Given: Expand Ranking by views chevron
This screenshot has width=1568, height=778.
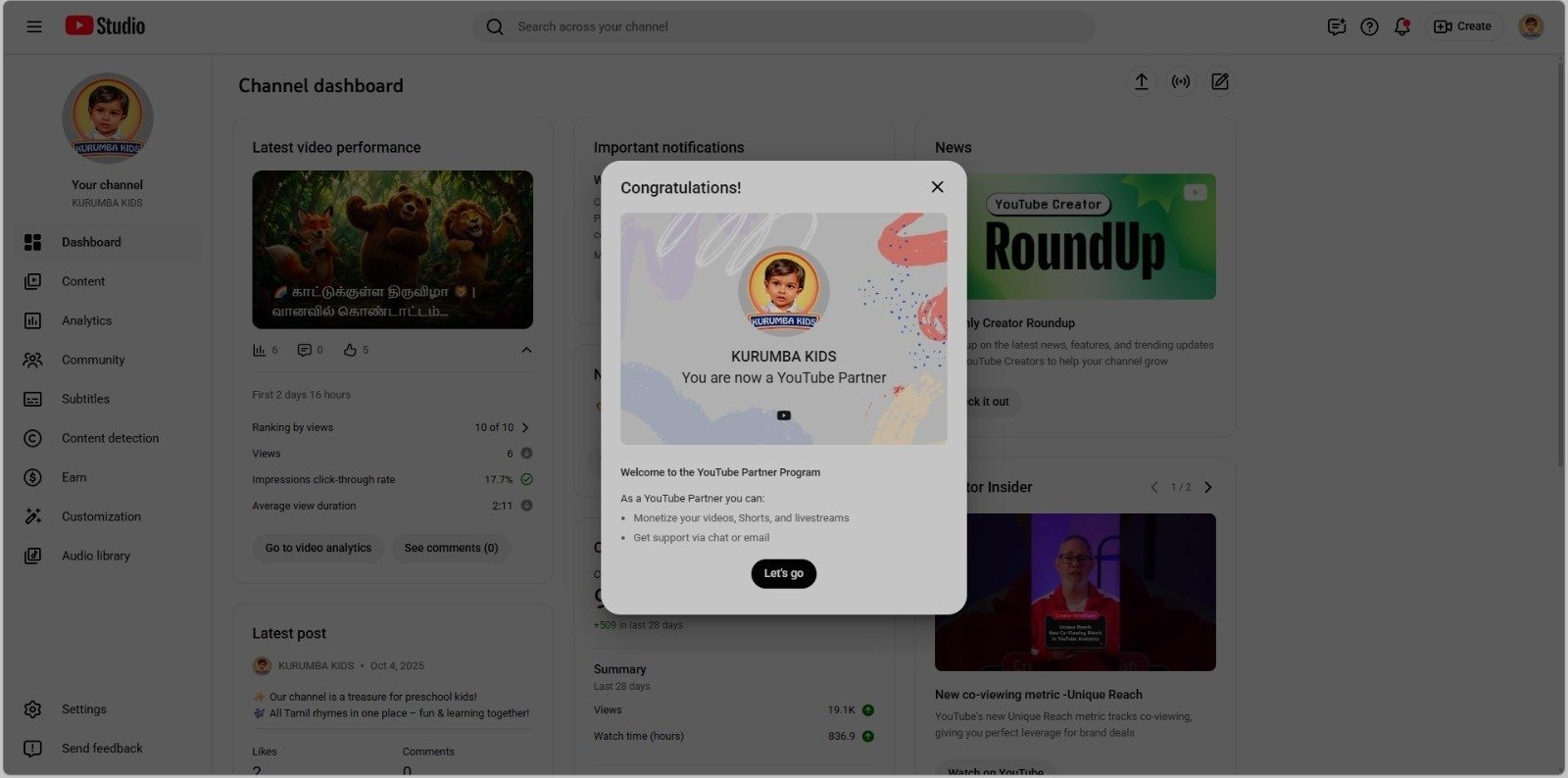Looking at the screenshot, I should point(526,427).
